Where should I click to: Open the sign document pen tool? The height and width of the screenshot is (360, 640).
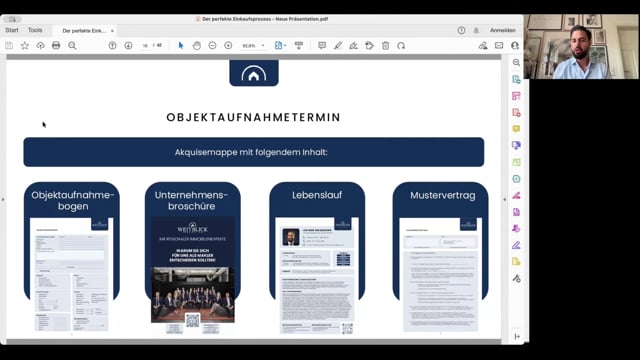point(353,46)
